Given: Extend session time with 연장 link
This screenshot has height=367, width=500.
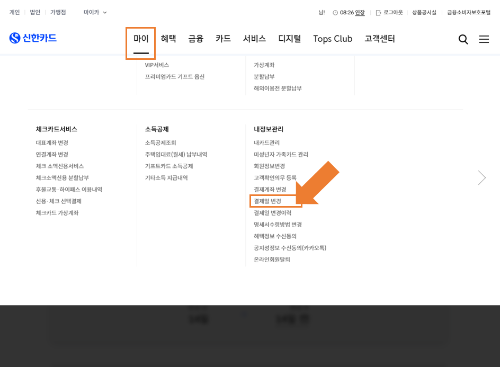Looking at the screenshot, I should (360, 13).
